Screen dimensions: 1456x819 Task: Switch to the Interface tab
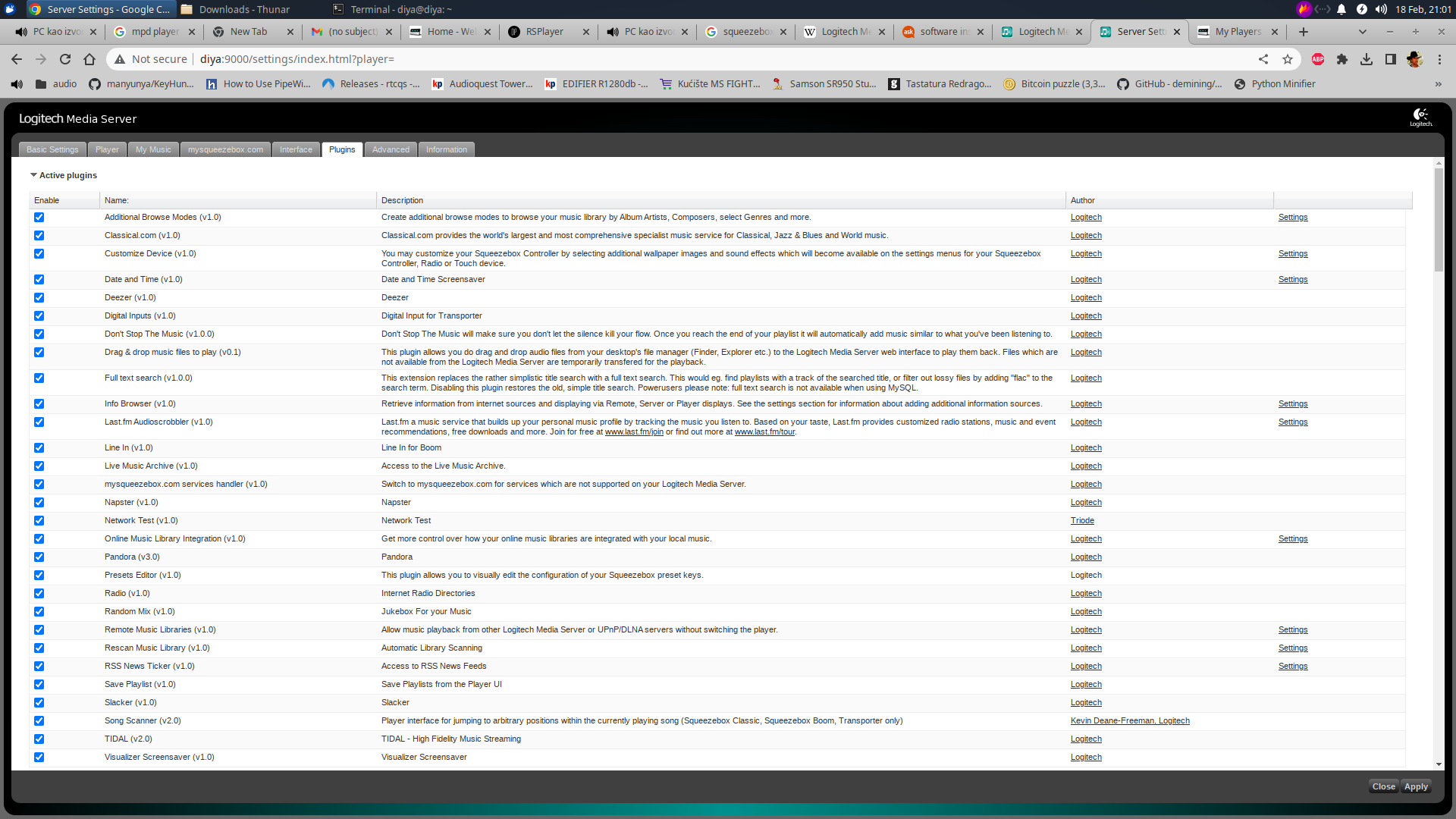pyautogui.click(x=296, y=149)
